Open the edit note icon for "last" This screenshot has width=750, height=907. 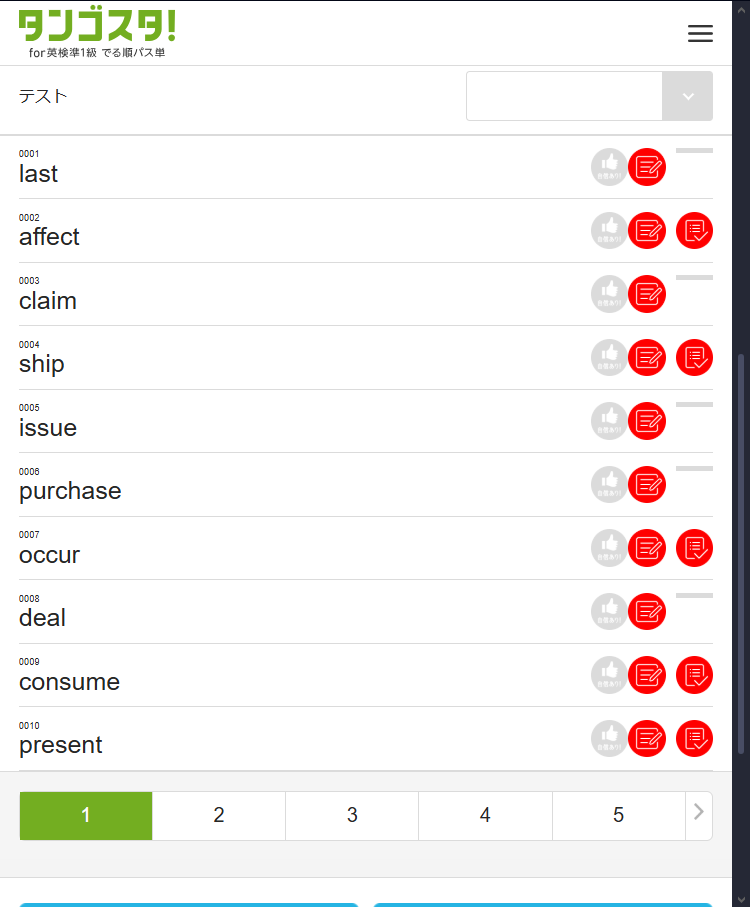647,167
